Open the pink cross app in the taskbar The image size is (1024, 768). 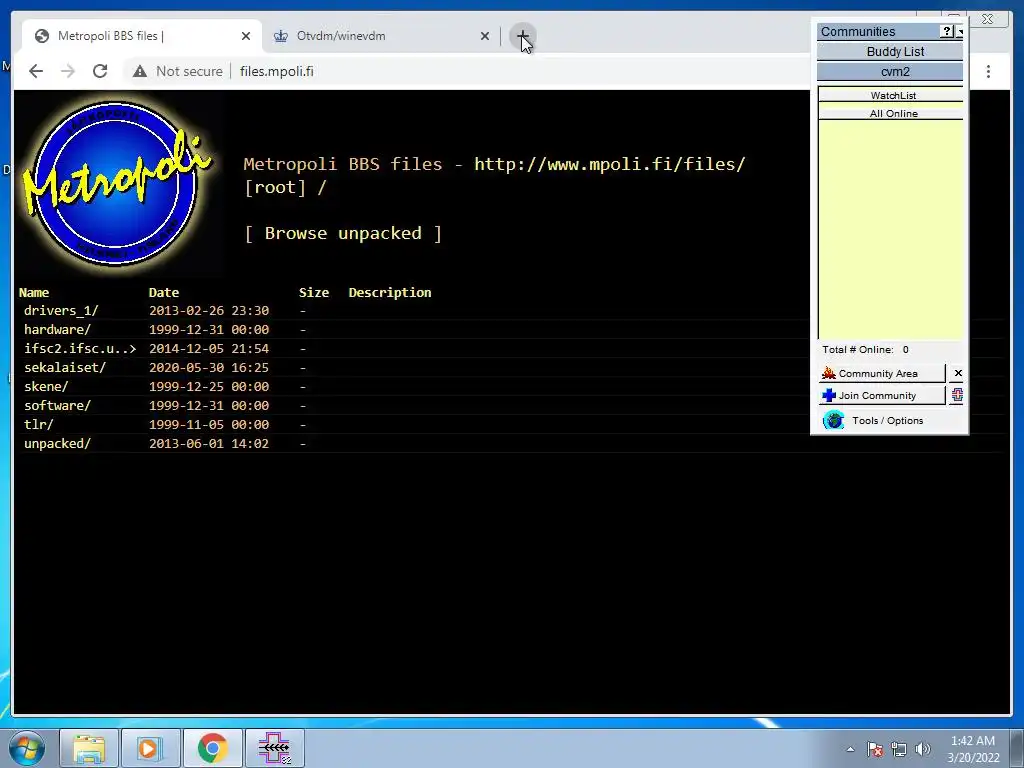click(x=275, y=748)
